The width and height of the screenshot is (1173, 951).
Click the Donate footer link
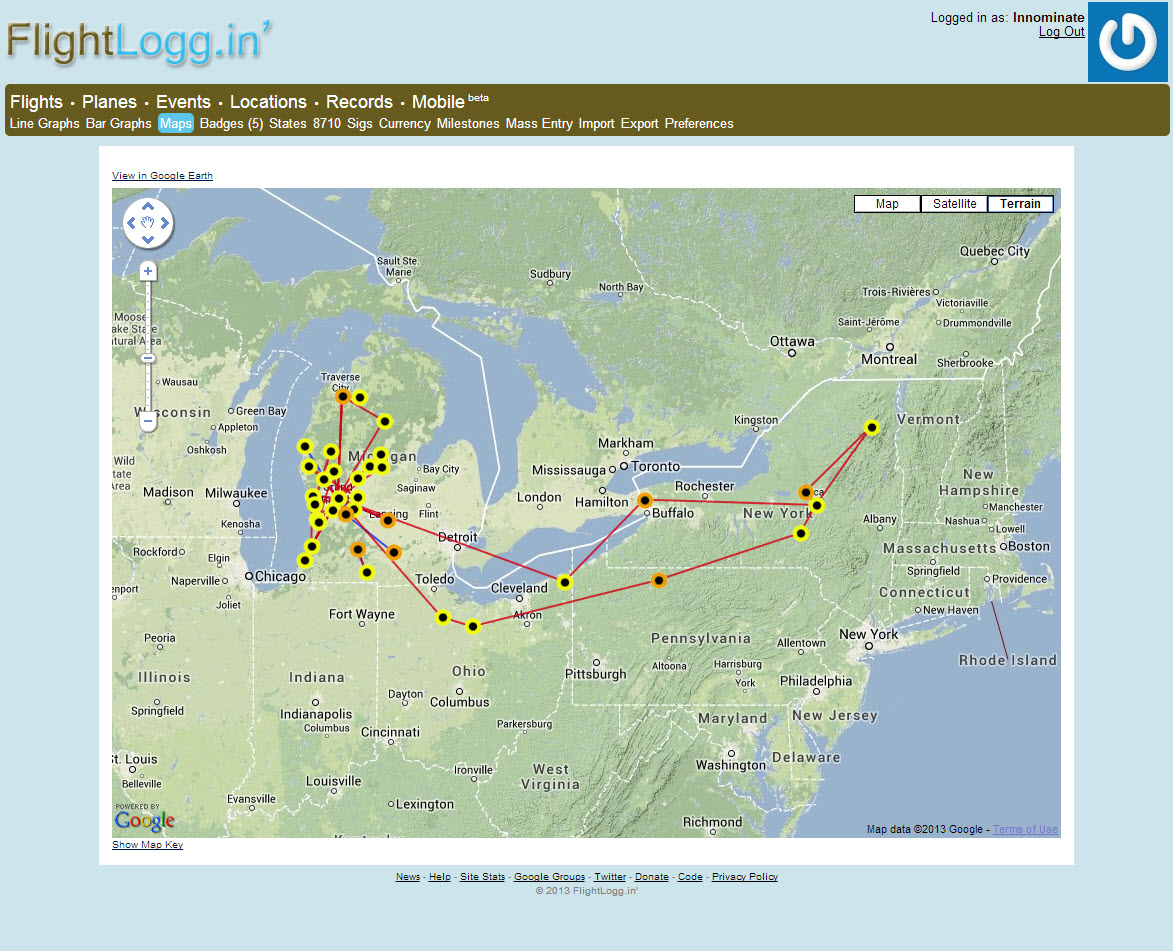(652, 877)
